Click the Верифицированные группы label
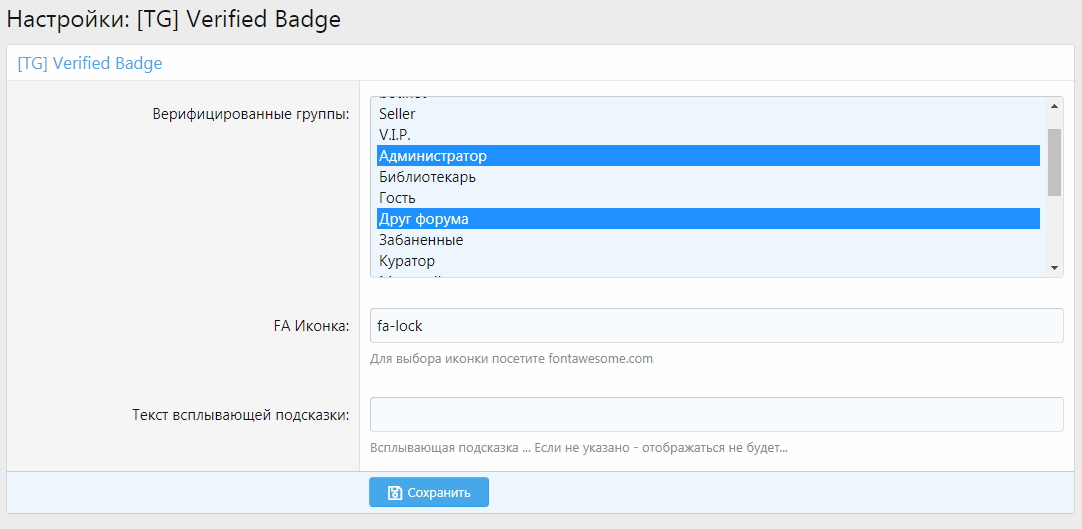Screen dimensions: 1082x529 tap(250, 114)
